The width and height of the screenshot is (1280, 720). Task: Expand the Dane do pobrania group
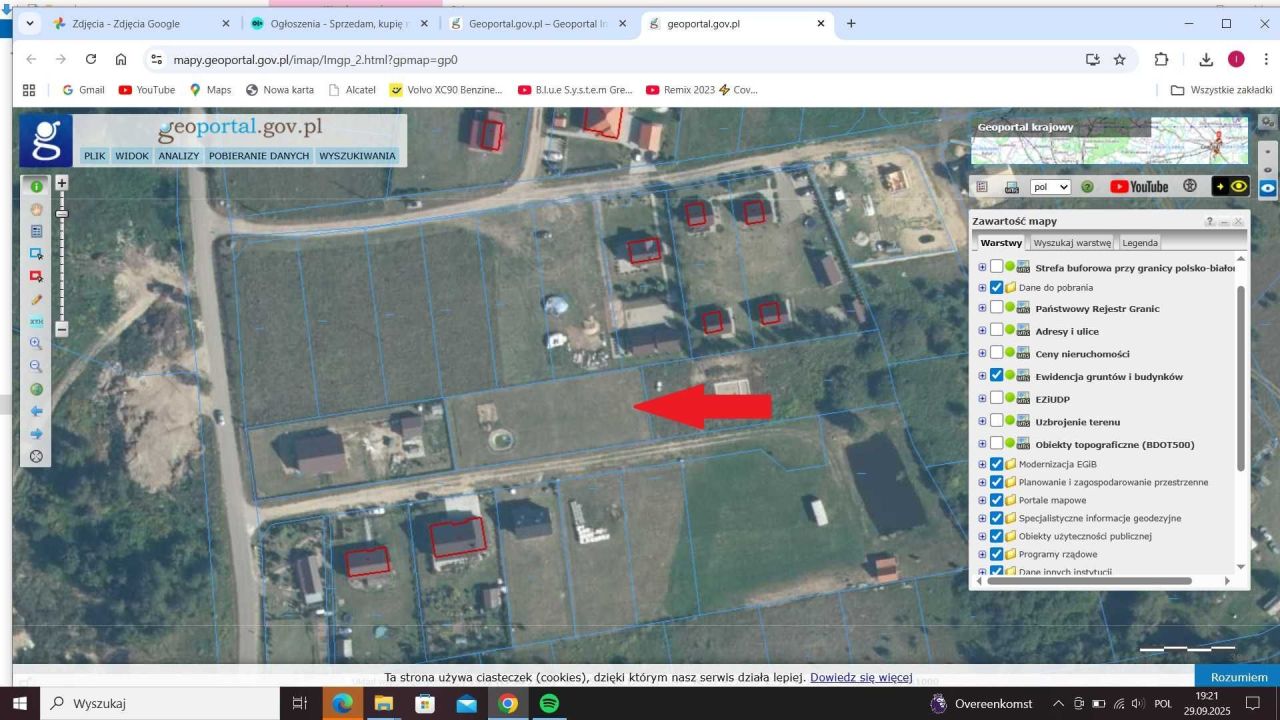tap(982, 287)
